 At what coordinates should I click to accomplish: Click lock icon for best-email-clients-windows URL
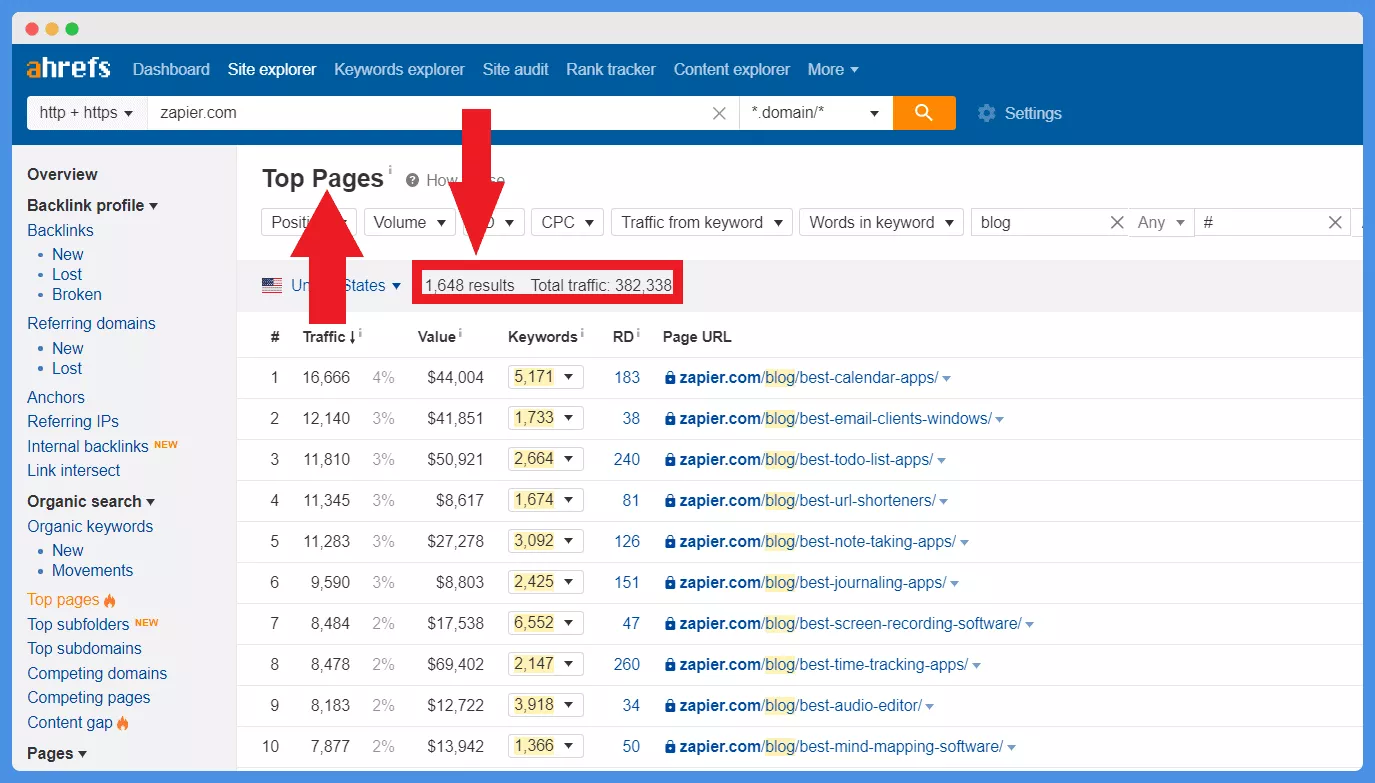[670, 419]
